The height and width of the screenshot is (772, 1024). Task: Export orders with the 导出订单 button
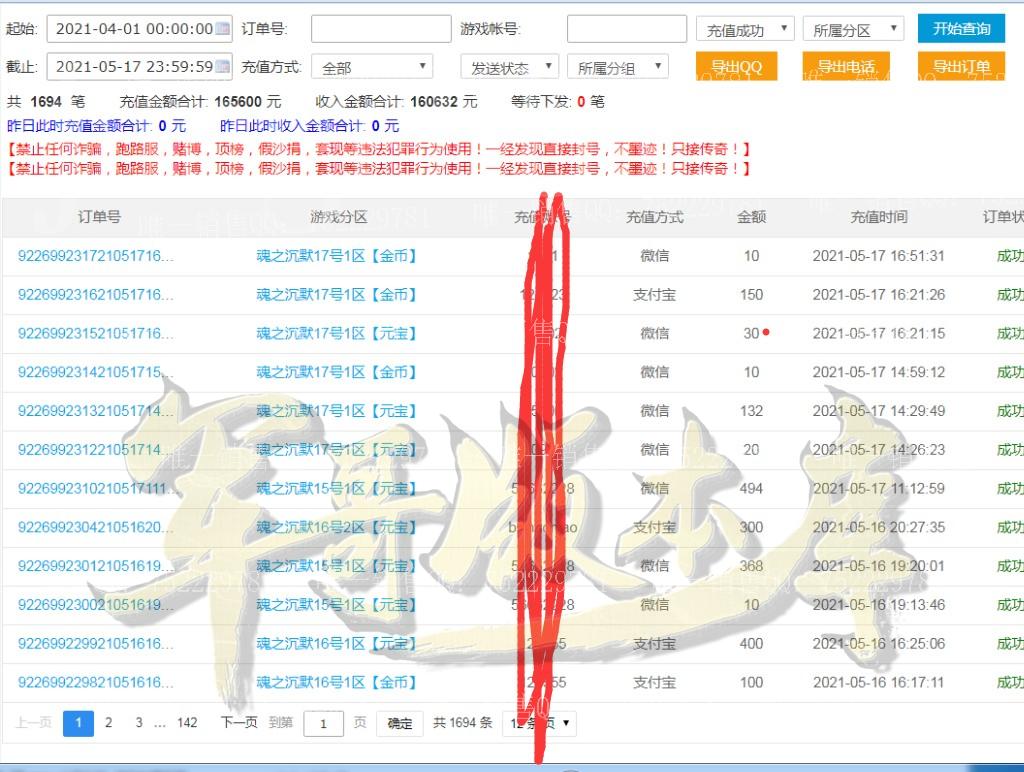tap(960, 67)
